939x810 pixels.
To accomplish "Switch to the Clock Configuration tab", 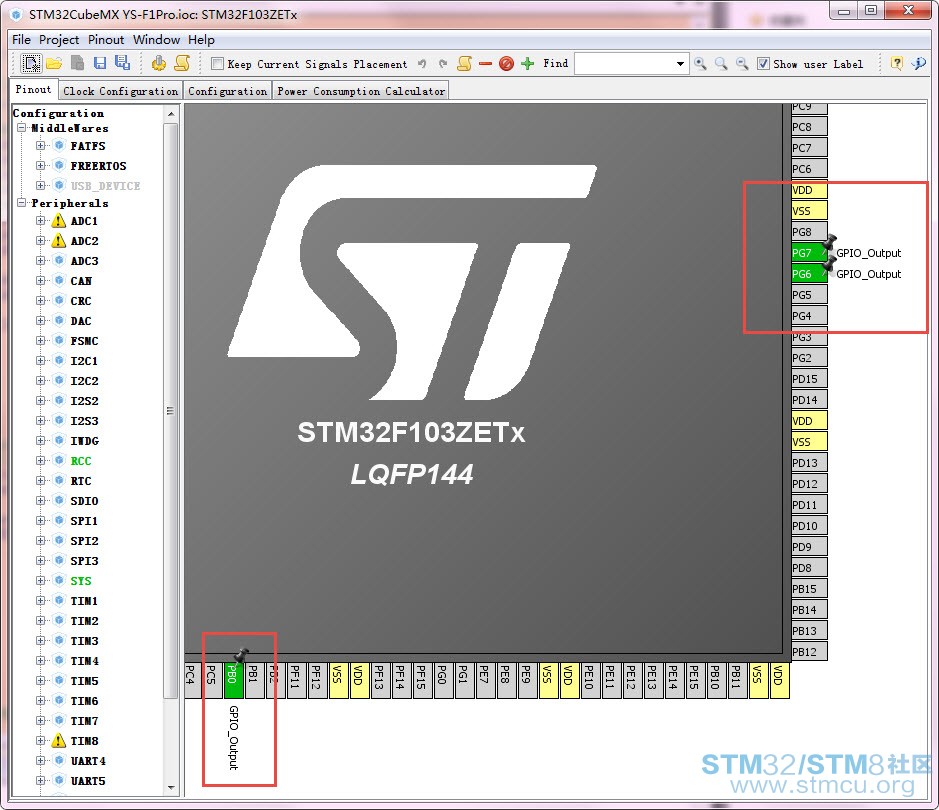I will pos(120,91).
